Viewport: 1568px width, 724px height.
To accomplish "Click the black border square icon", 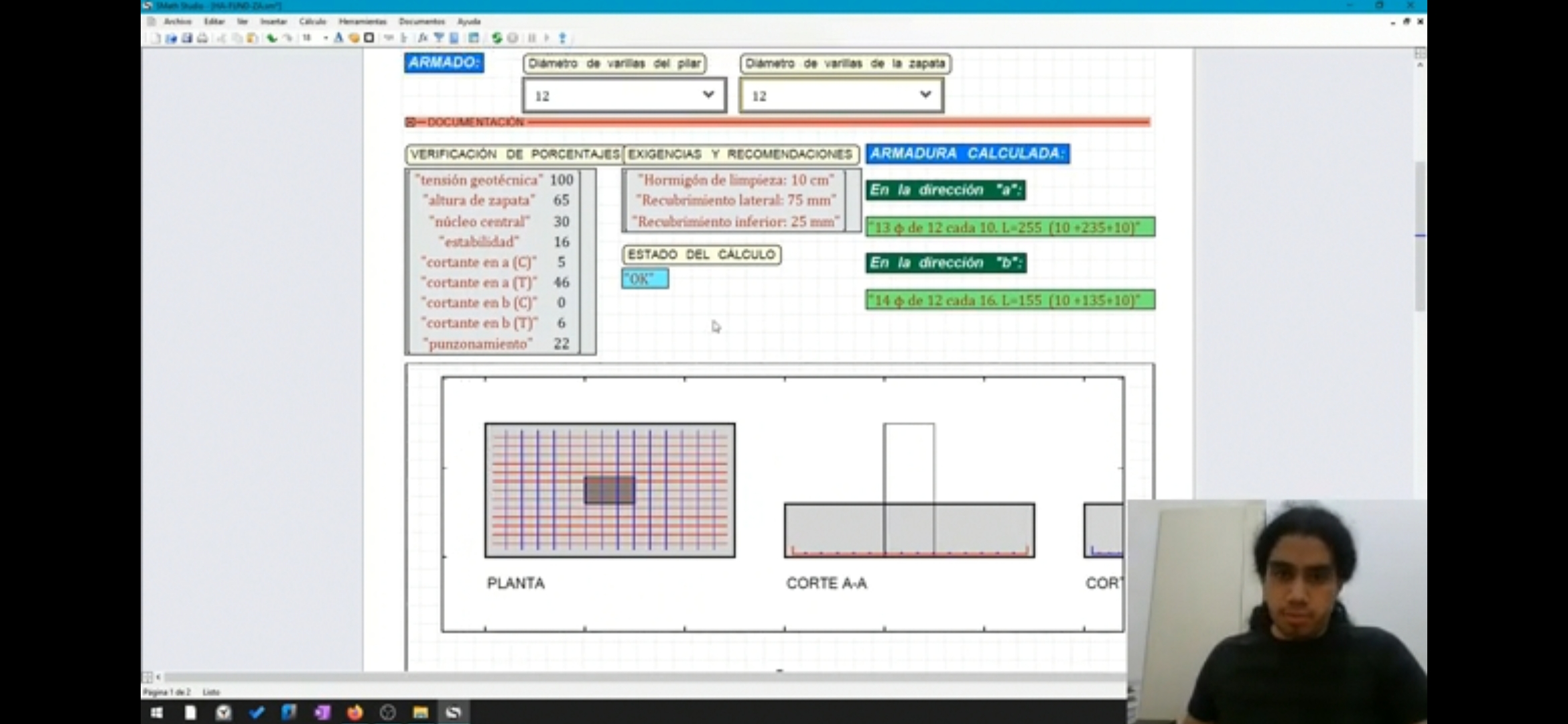I will pyautogui.click(x=369, y=38).
